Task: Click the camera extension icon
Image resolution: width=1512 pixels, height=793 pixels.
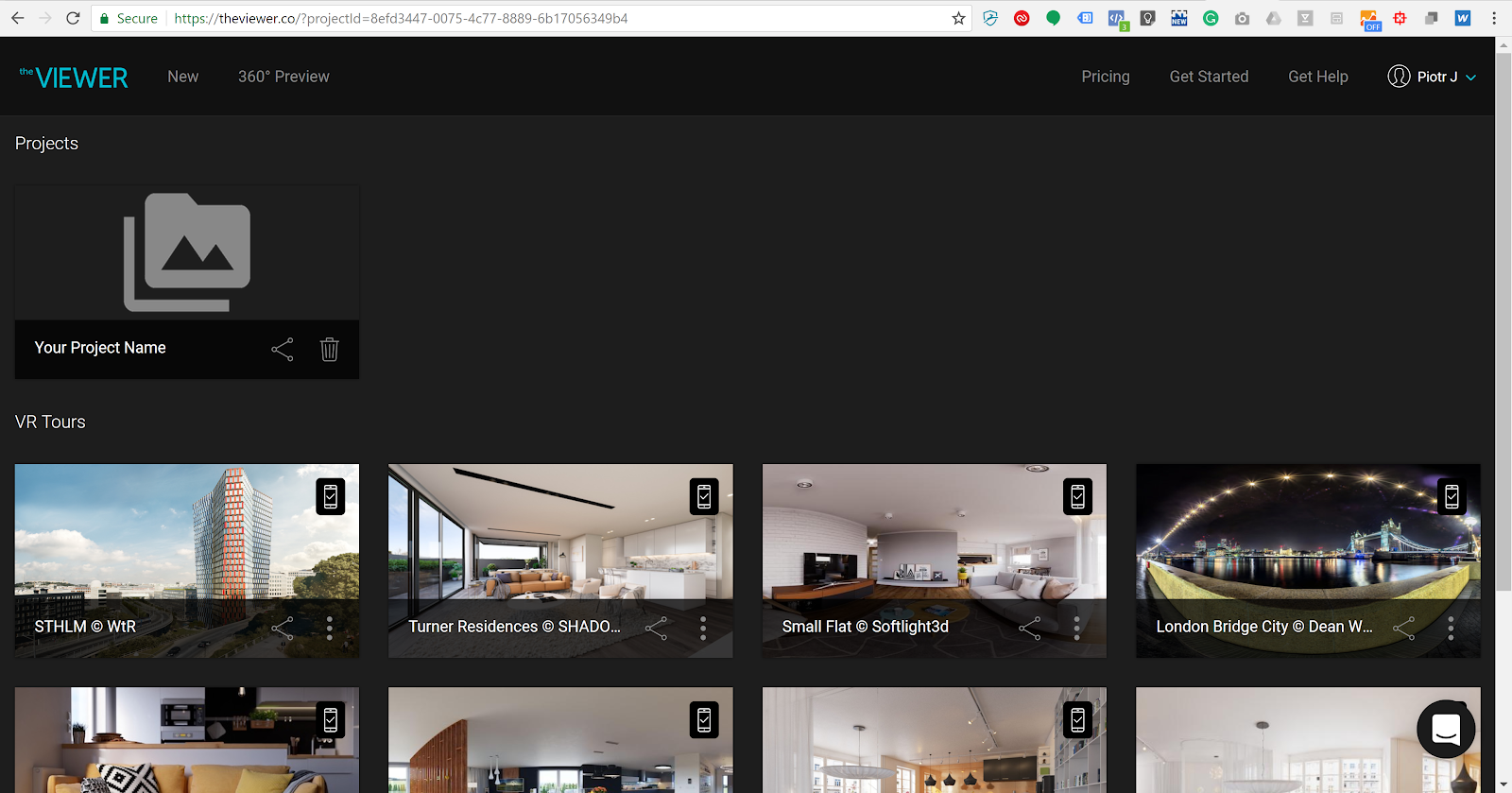Action: (x=1242, y=18)
